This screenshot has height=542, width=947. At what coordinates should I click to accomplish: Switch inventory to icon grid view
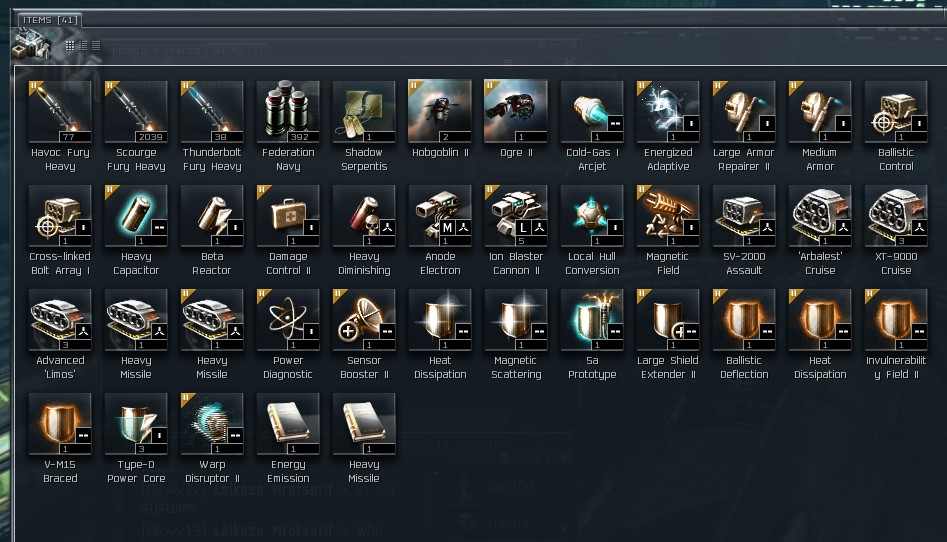tap(70, 45)
